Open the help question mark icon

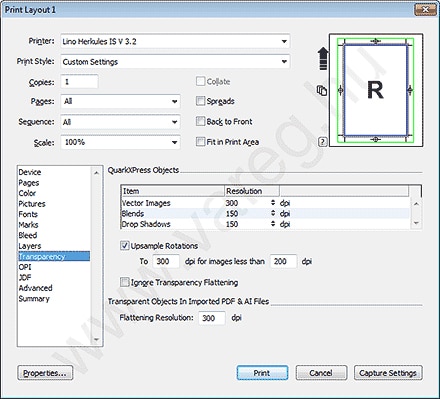click(x=322, y=142)
